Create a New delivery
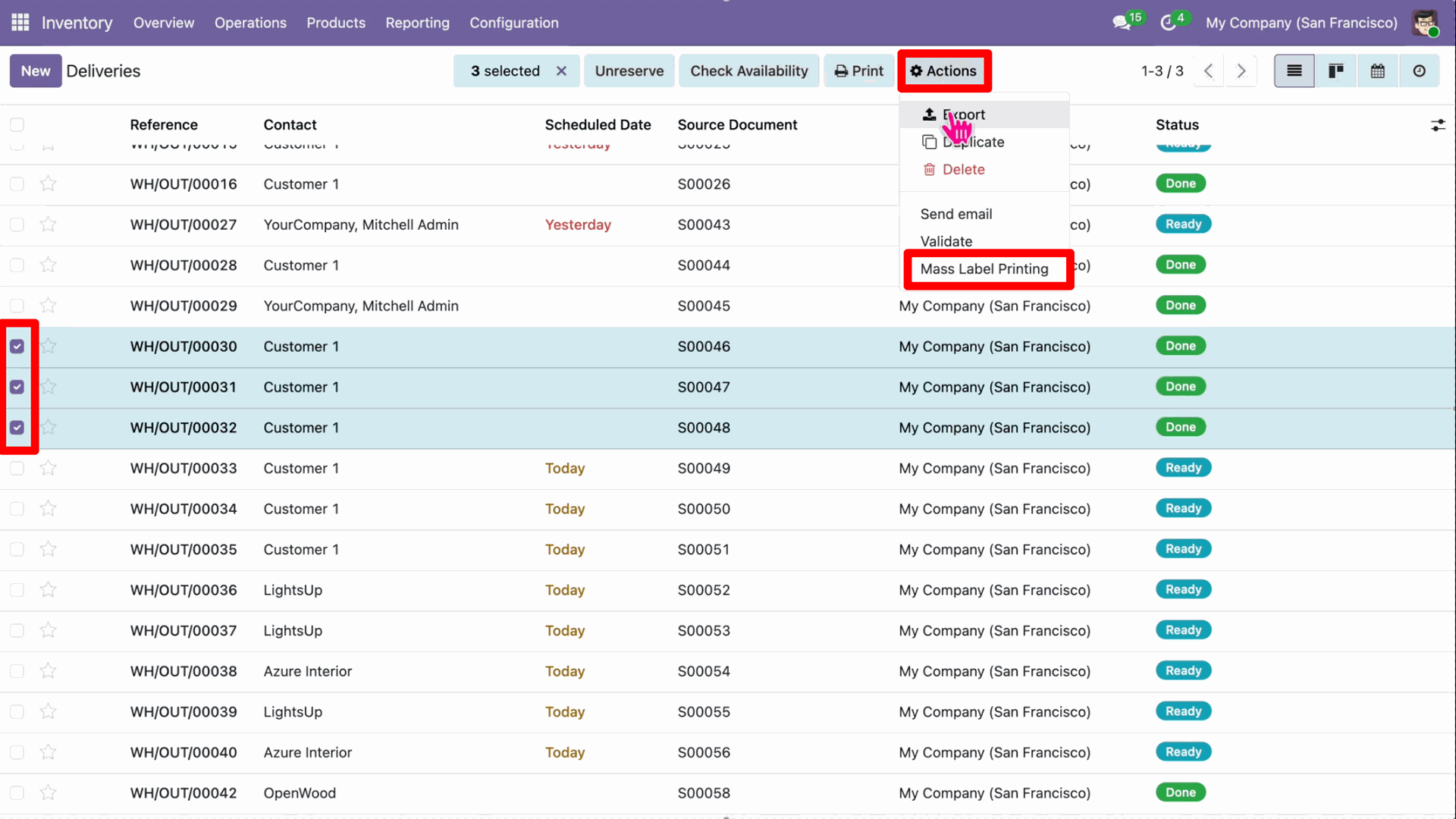The image size is (1456, 819). [36, 71]
